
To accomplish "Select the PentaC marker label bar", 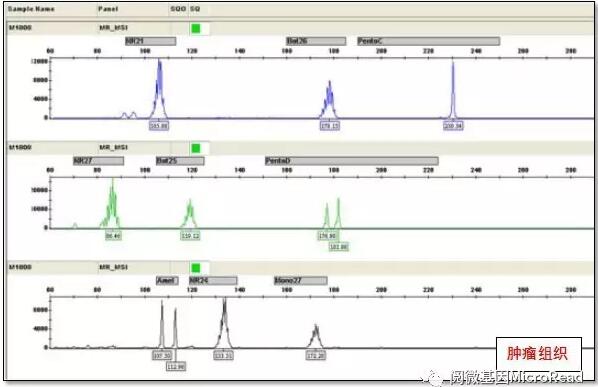I will point(428,41).
